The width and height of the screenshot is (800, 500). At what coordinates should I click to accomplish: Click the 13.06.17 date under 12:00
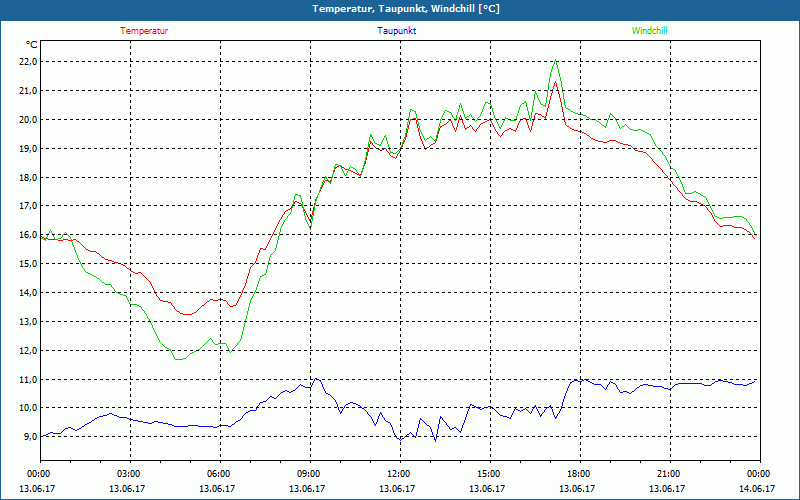pos(397,488)
